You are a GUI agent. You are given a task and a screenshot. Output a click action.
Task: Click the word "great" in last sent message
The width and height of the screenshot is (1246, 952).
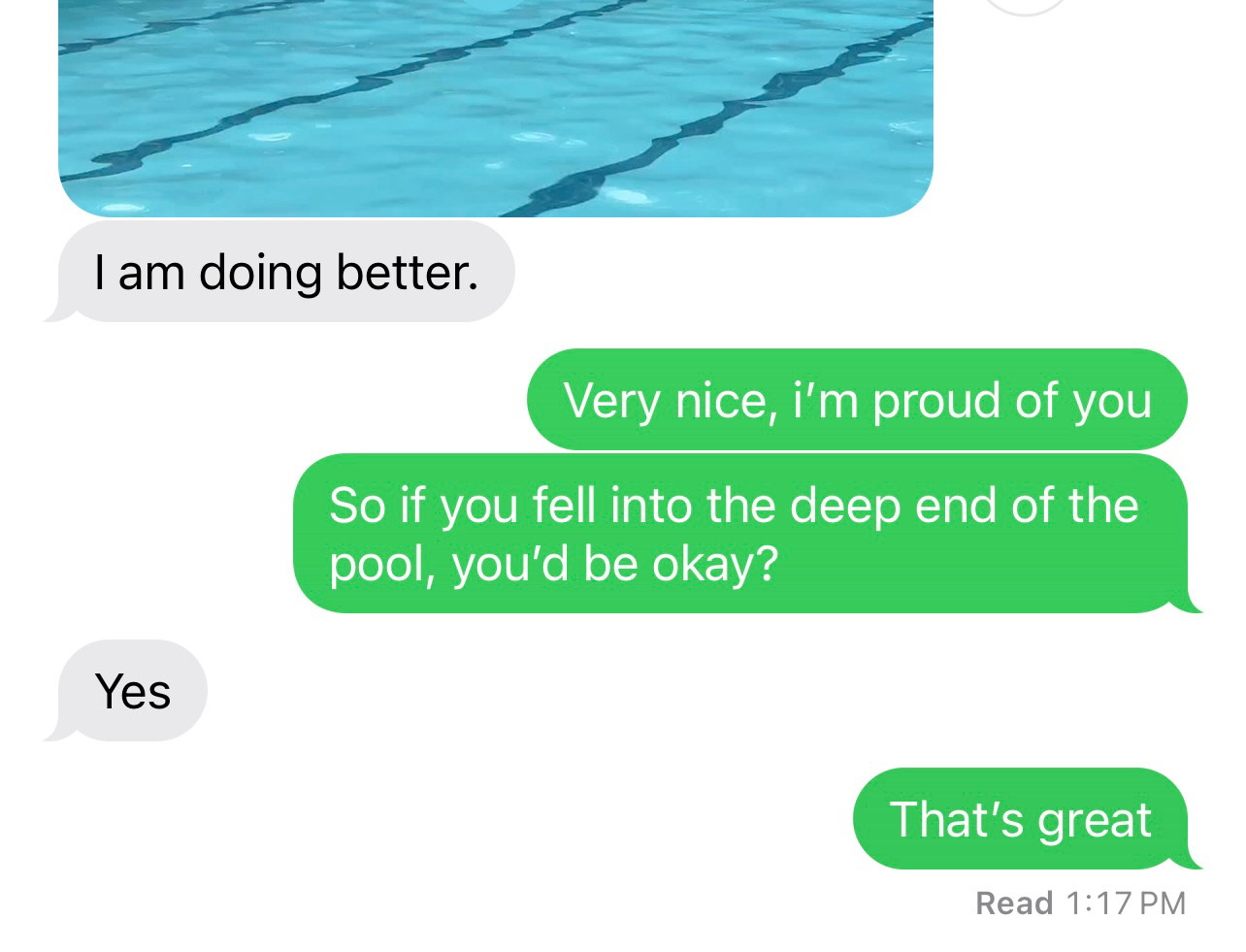click(1094, 821)
